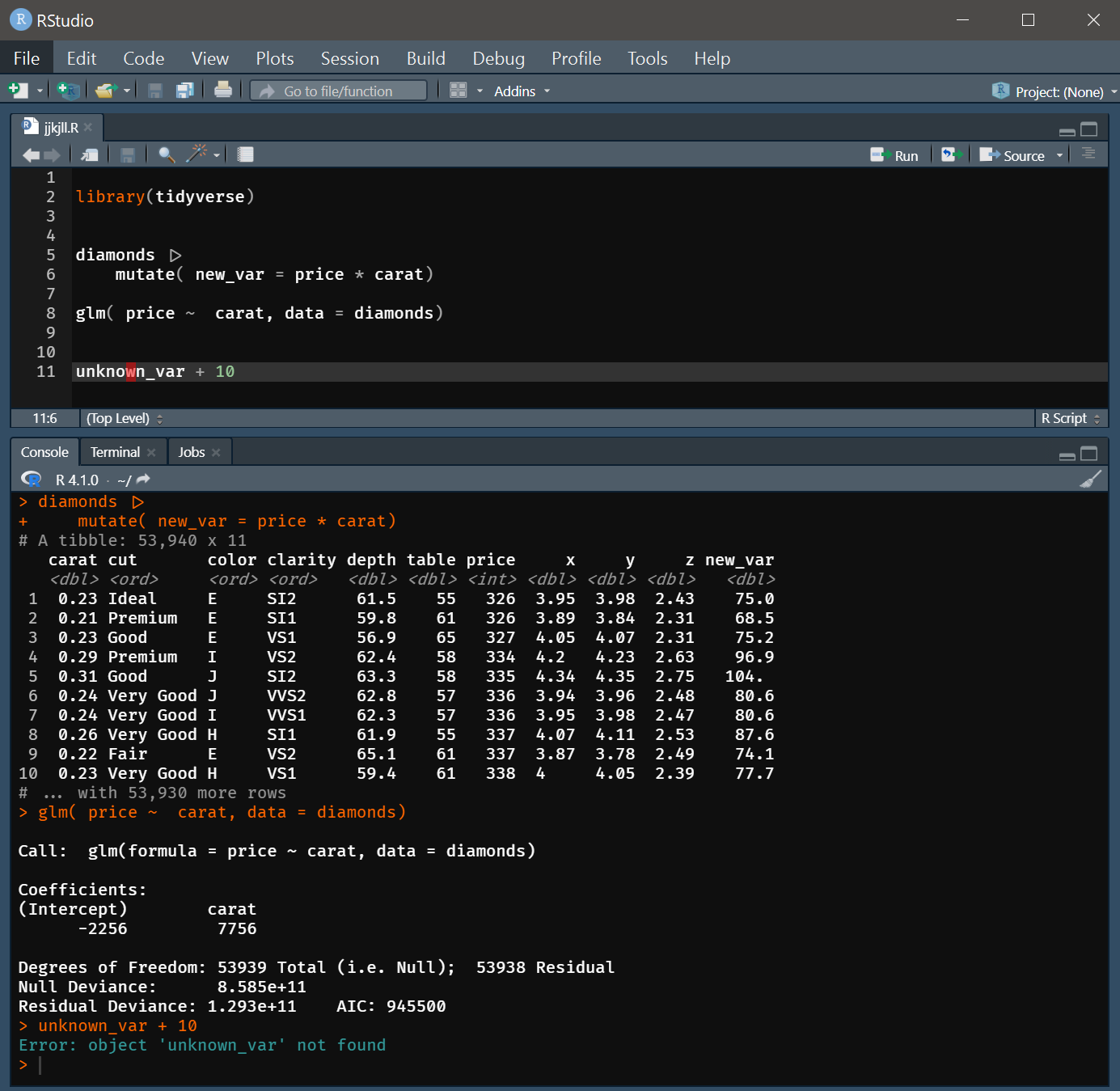Select the show in new window icon
Image resolution: width=1120 pixels, height=1091 pixels.
[x=89, y=154]
